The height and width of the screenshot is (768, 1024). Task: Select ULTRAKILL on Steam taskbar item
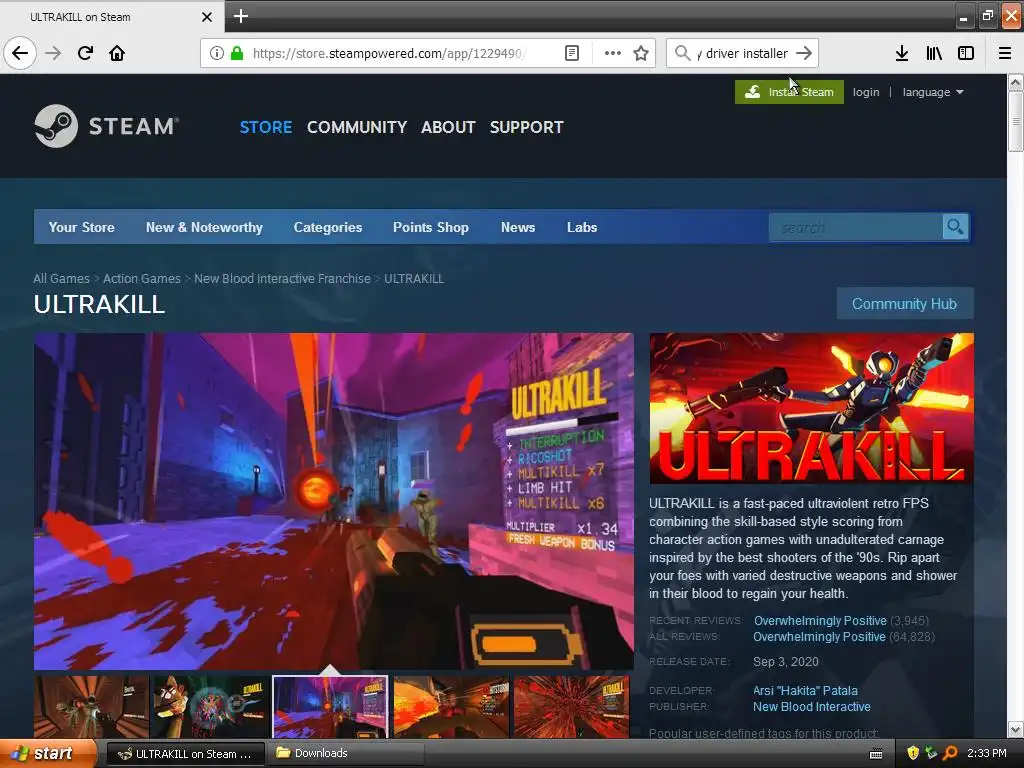[x=185, y=754]
